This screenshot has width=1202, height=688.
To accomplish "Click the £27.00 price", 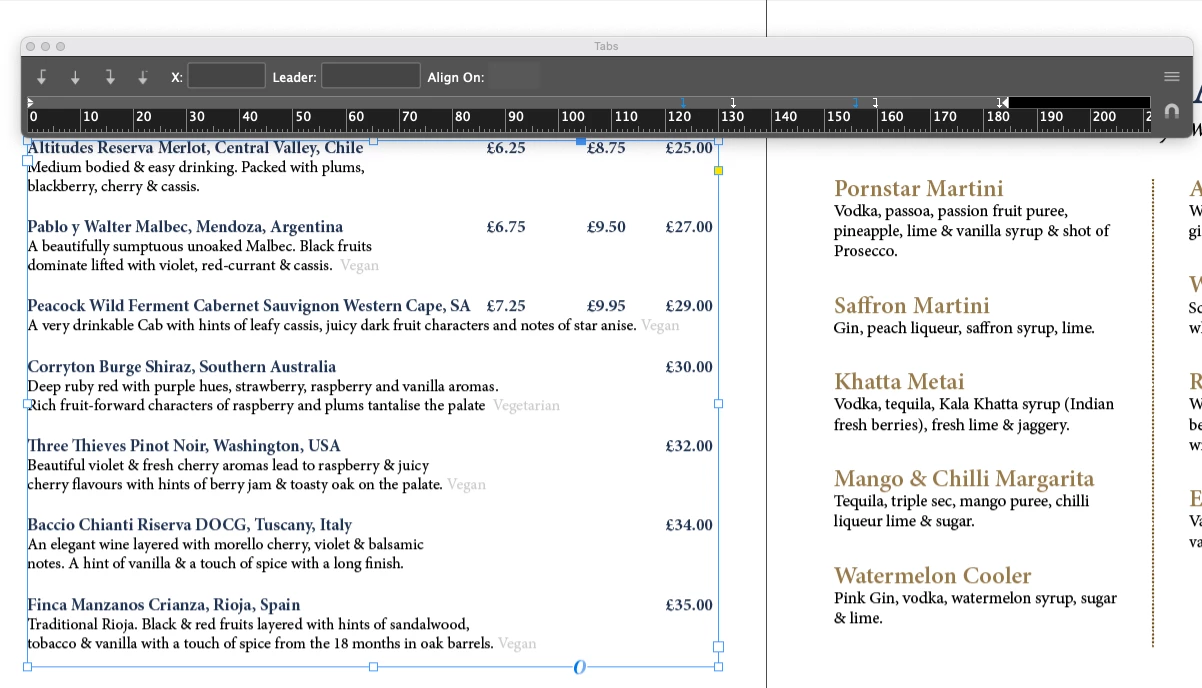I will (689, 226).
